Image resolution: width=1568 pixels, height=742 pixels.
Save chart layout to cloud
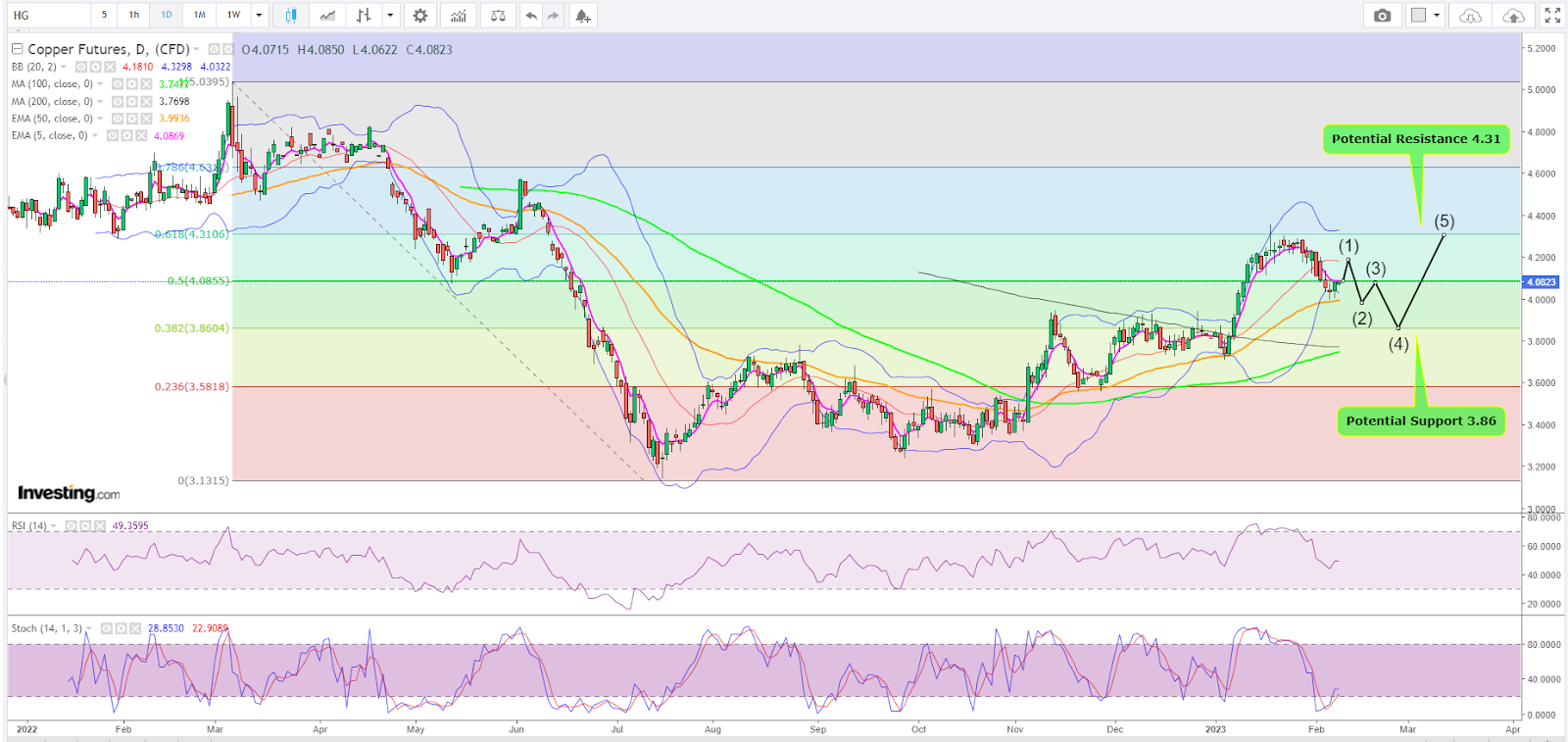pos(1513,16)
